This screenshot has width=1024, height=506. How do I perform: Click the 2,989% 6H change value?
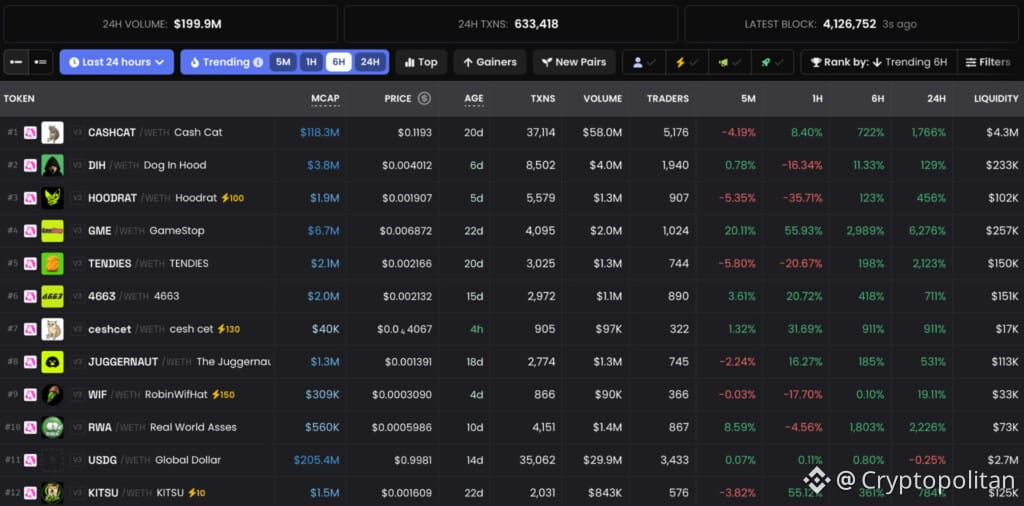click(865, 230)
